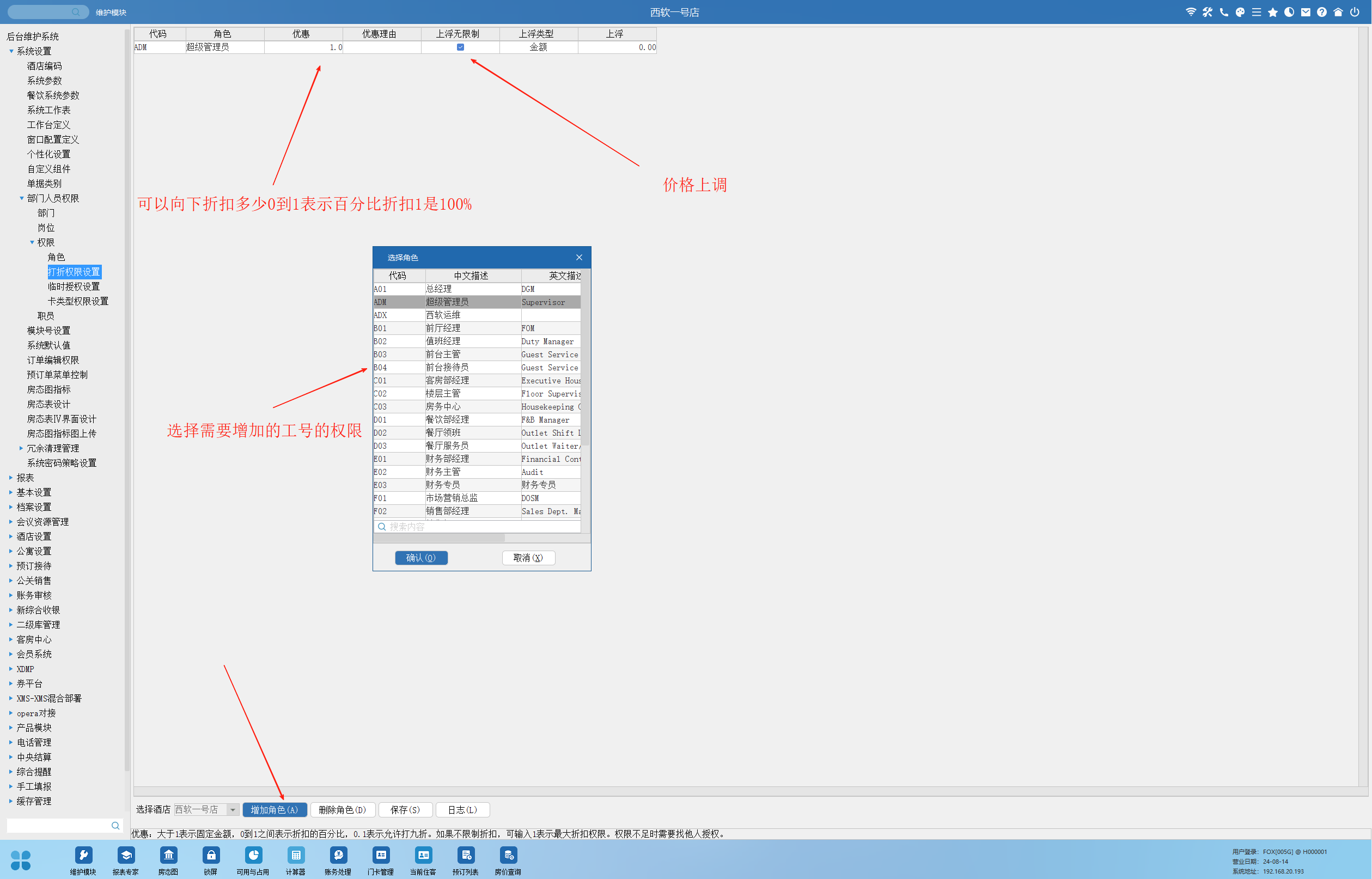Click the 优惠理由 column header

382,34
